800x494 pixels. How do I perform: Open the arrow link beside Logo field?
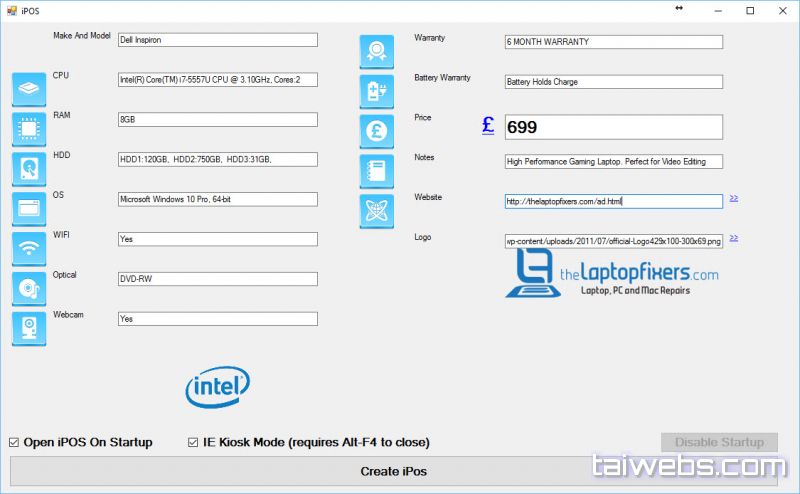click(734, 238)
